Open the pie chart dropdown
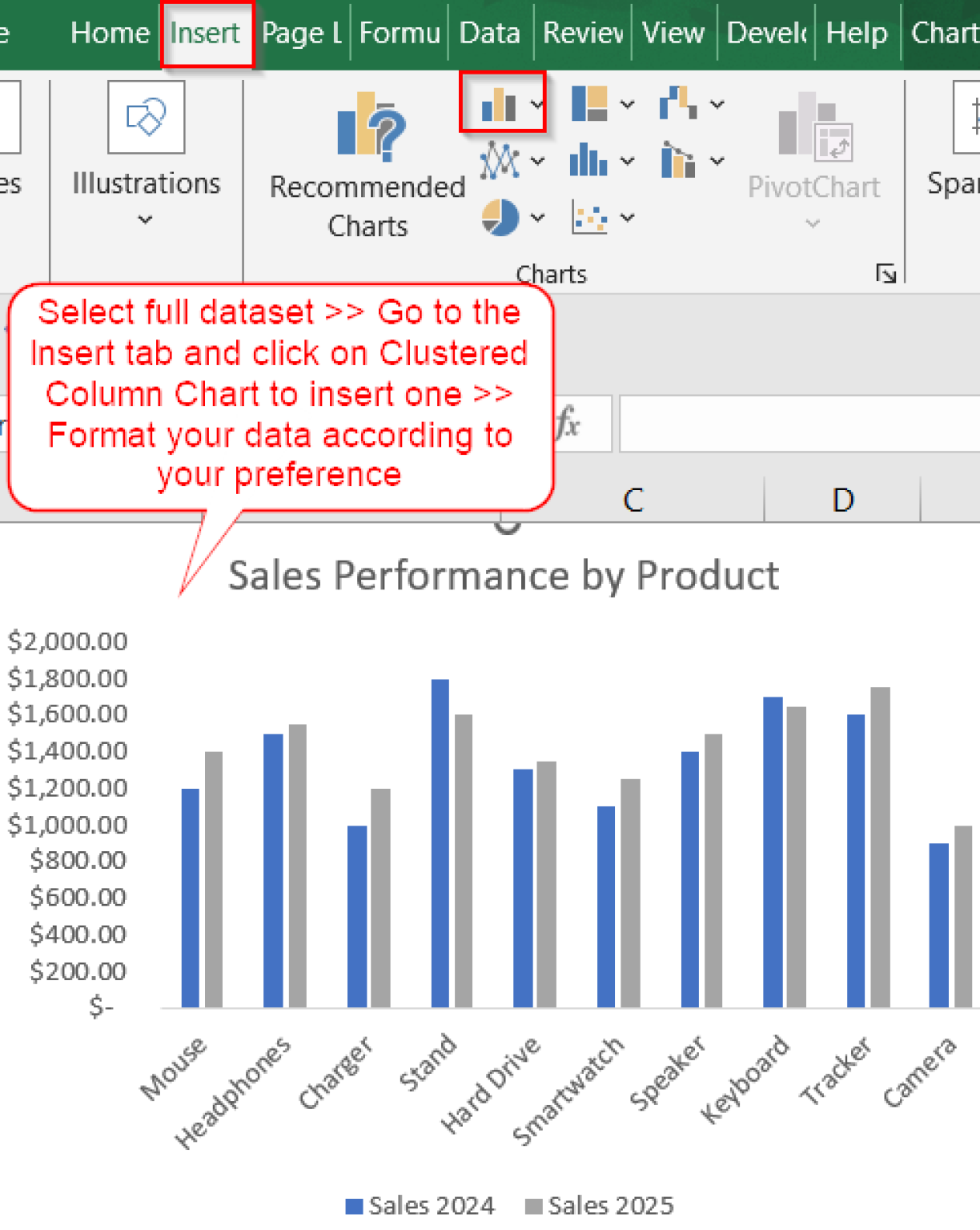 [x=536, y=216]
